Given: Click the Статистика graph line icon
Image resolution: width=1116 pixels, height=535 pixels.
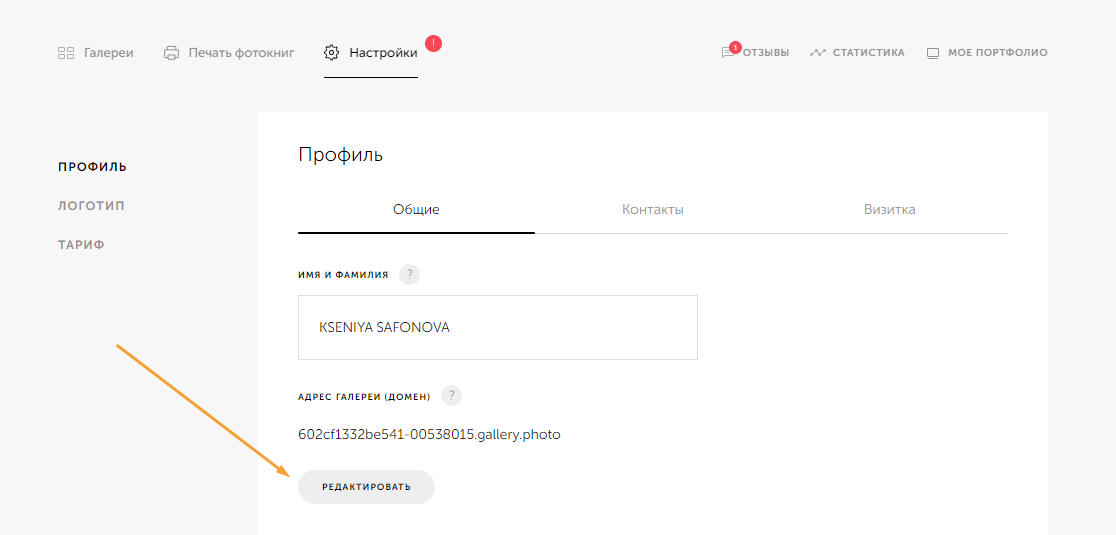Looking at the screenshot, I should click(818, 53).
